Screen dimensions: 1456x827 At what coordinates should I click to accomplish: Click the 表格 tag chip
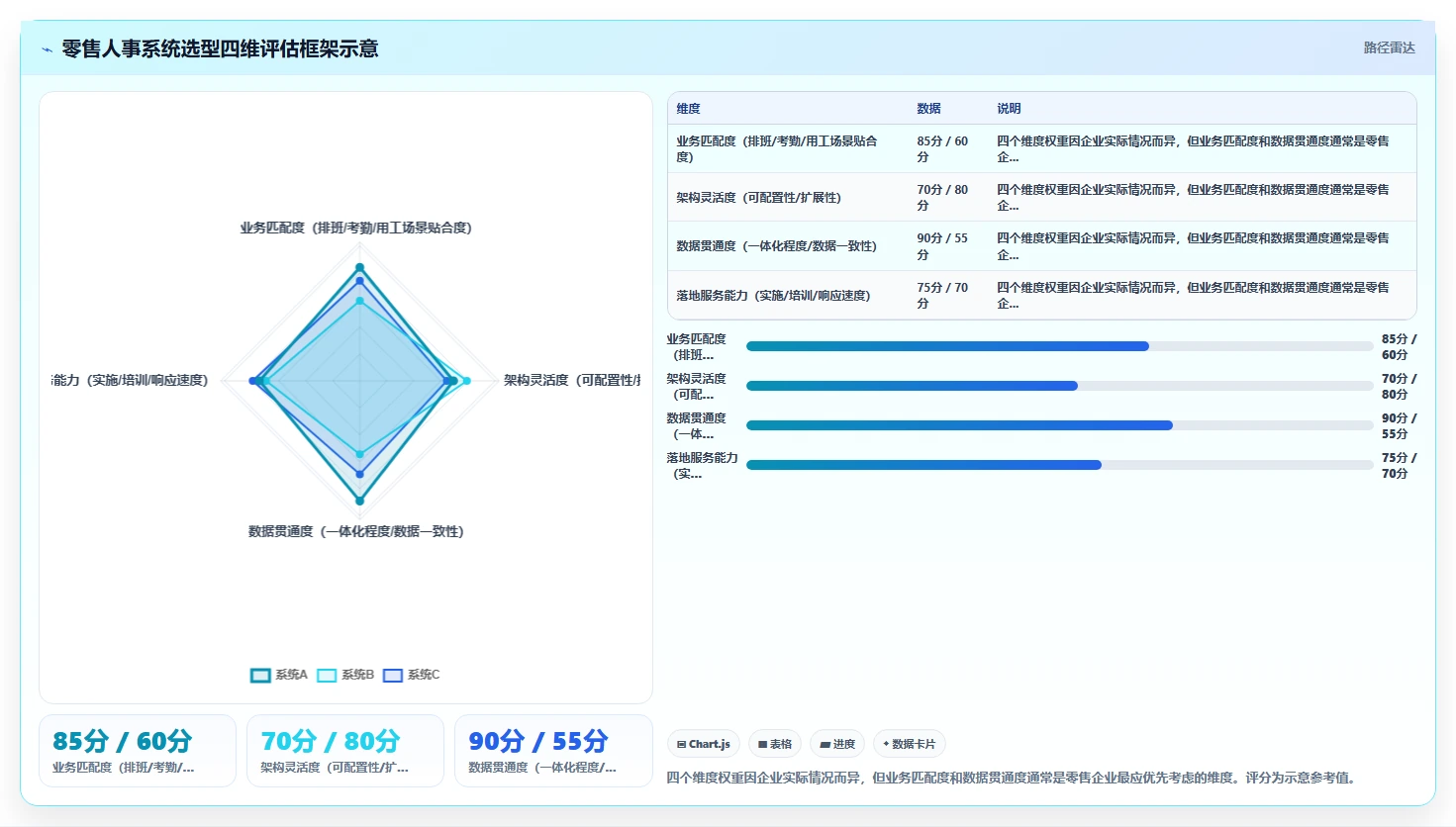(775, 744)
